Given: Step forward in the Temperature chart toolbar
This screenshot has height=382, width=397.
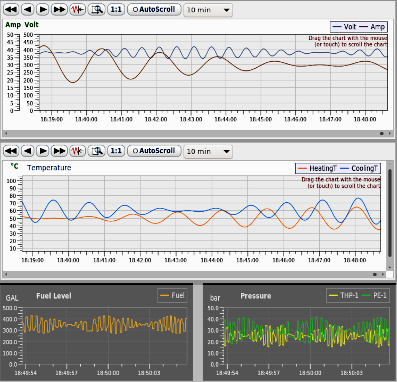Looking at the screenshot, I should (43, 151).
